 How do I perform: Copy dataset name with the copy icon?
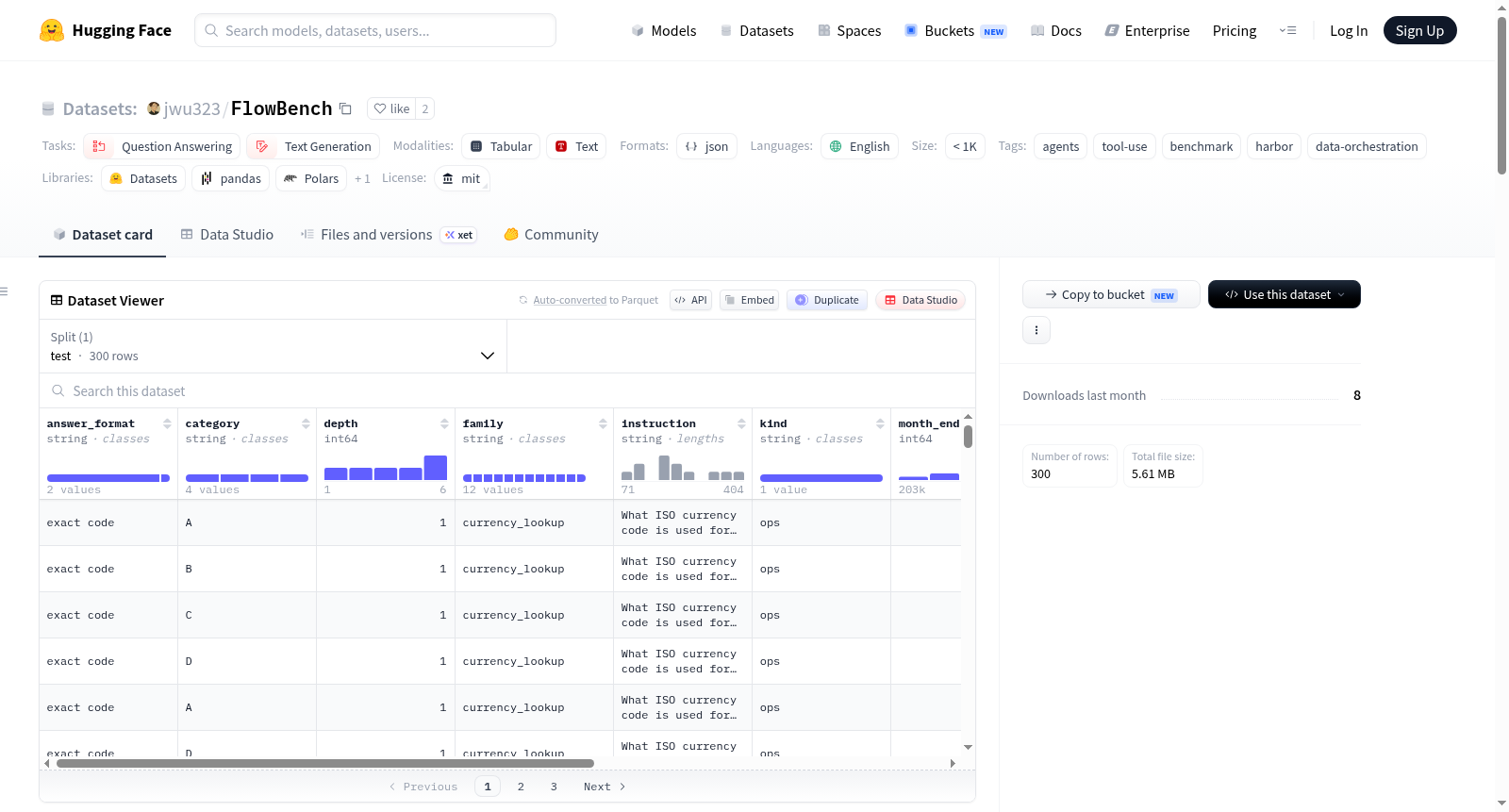[345, 108]
